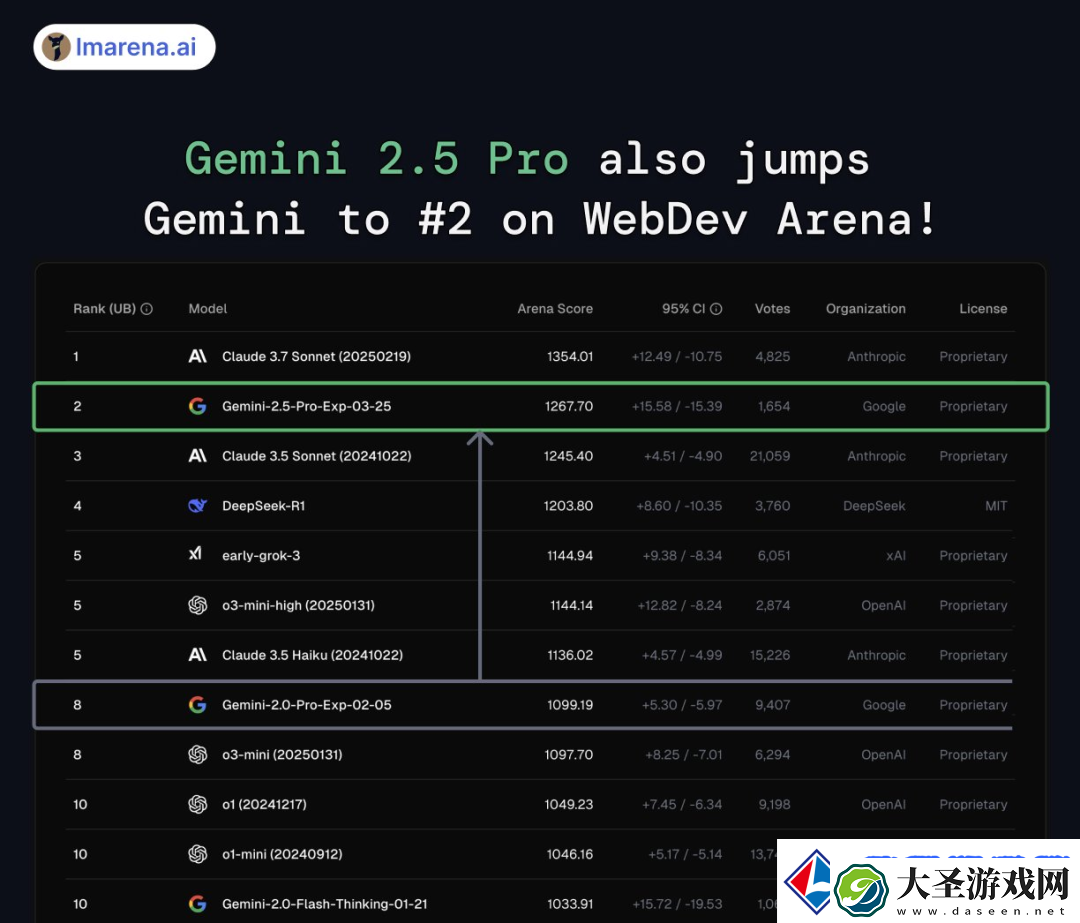This screenshot has width=1080, height=923.
Task: Click the lmarena.ai logo badge
Action: [125, 47]
